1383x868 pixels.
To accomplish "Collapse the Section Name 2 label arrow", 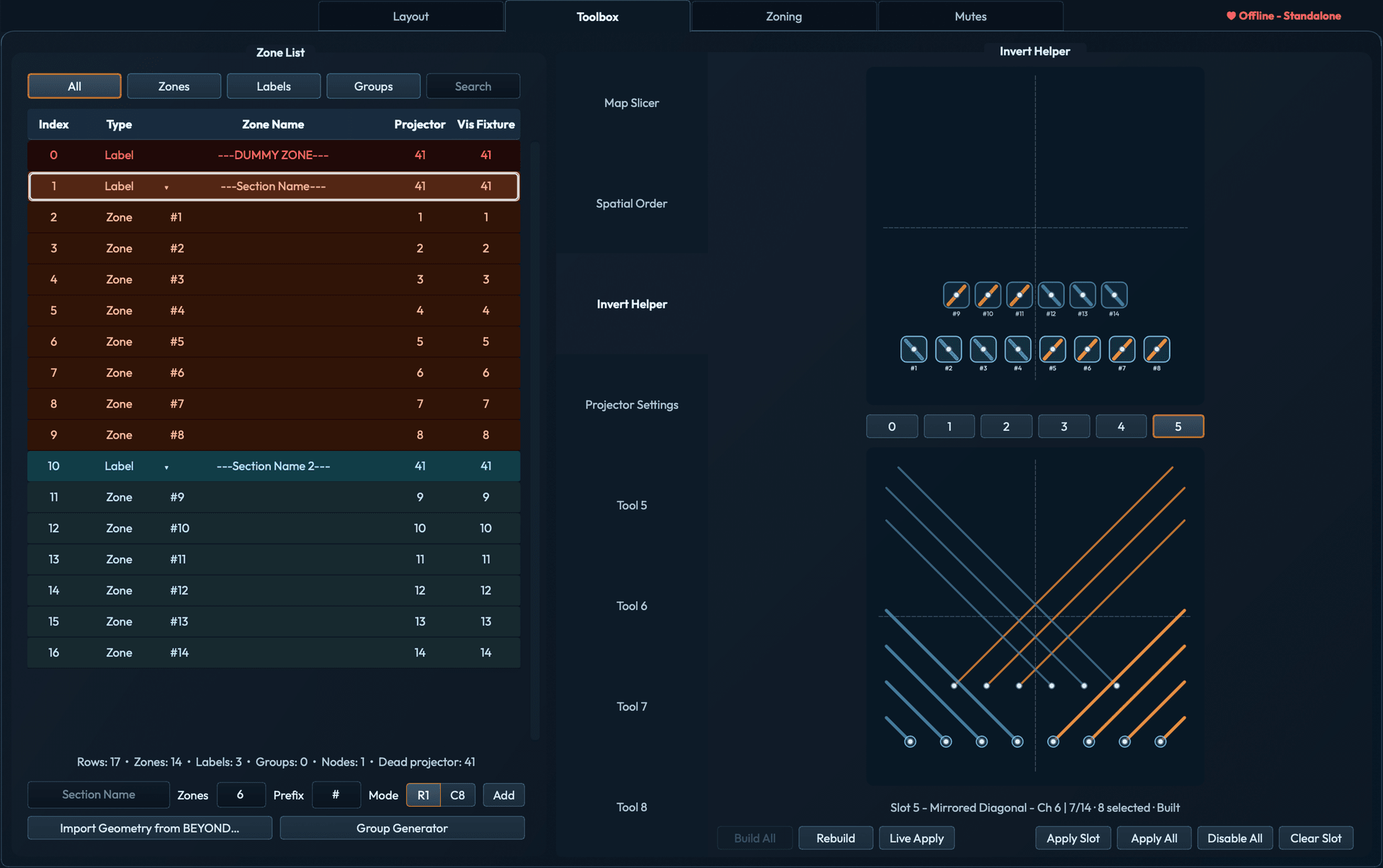I will [166, 467].
